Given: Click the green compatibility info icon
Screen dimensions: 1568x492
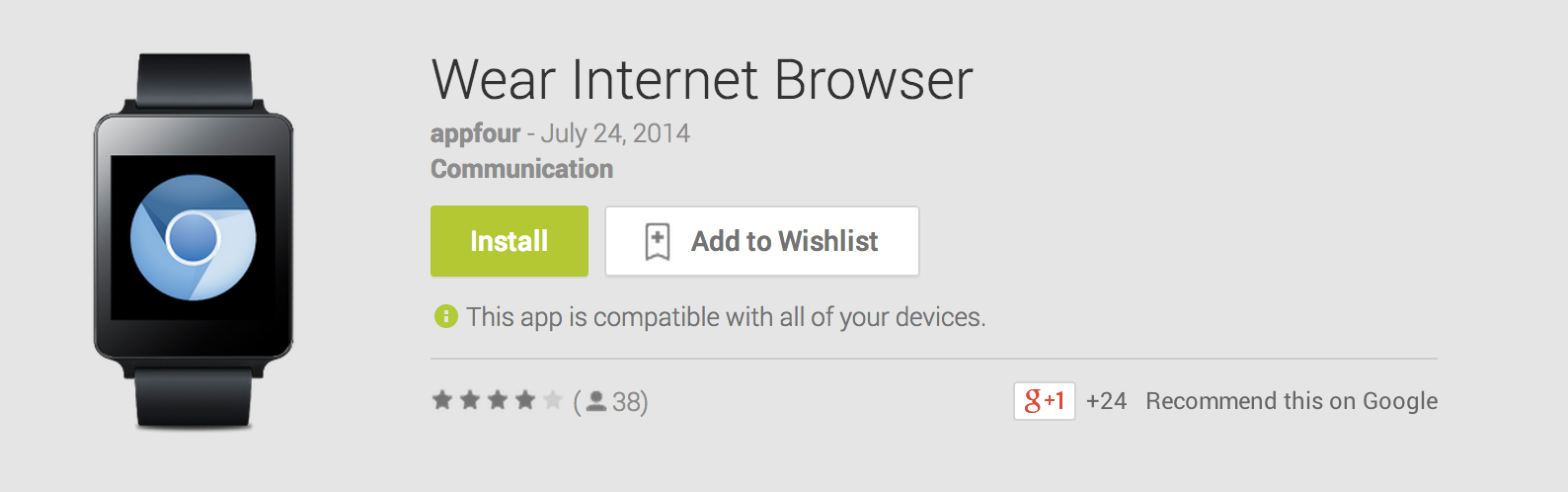Looking at the screenshot, I should coord(446,316).
